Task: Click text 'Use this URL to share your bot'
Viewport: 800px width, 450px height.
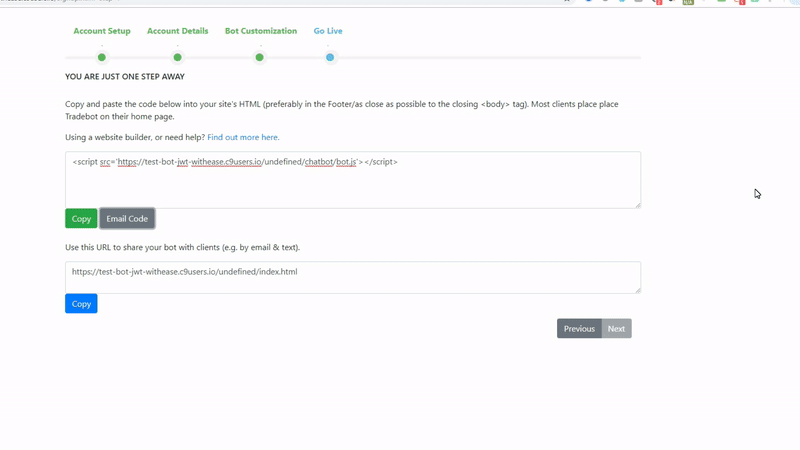Action: (x=121, y=247)
